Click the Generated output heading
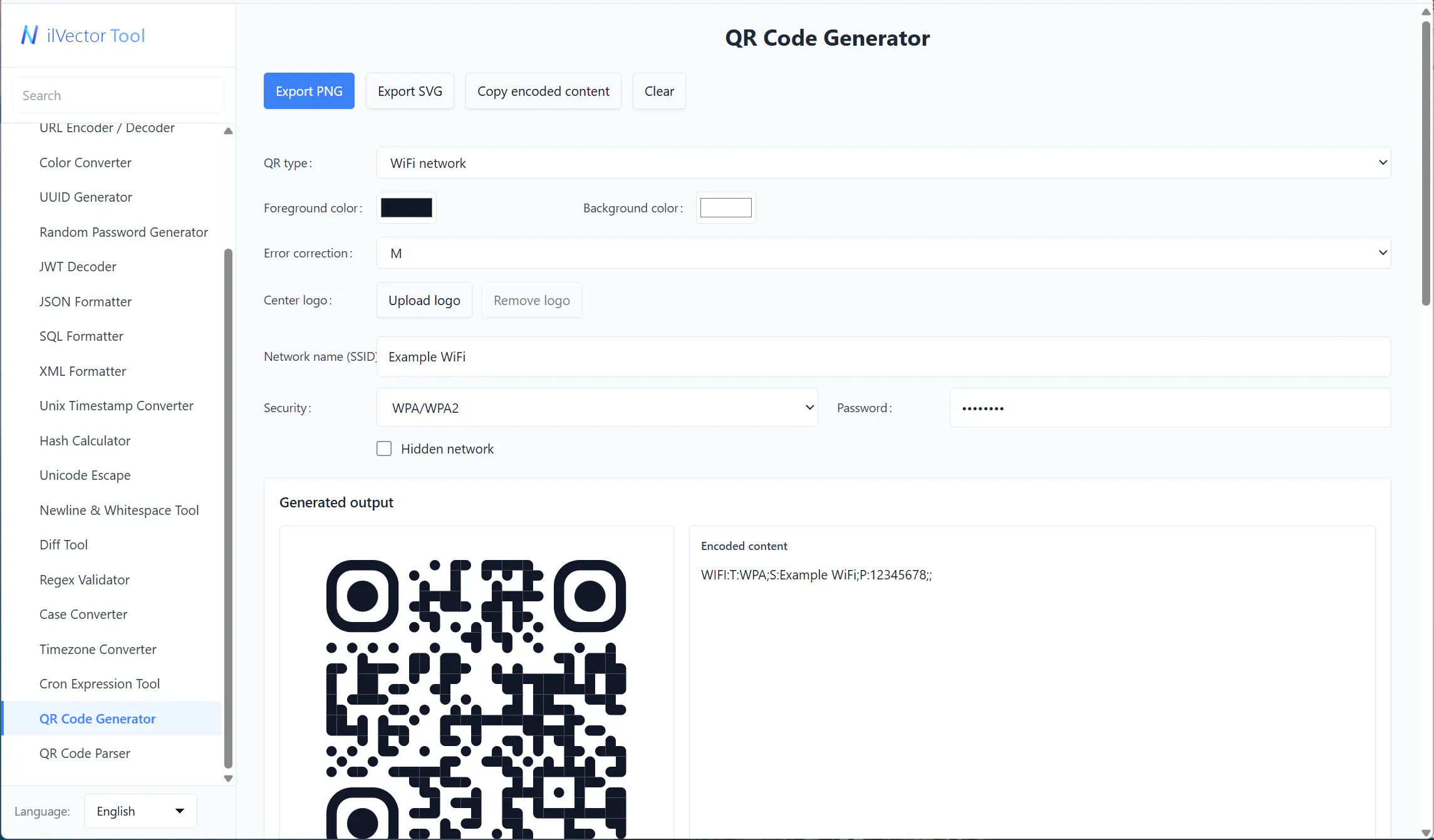The height and width of the screenshot is (840, 1434). [336, 502]
